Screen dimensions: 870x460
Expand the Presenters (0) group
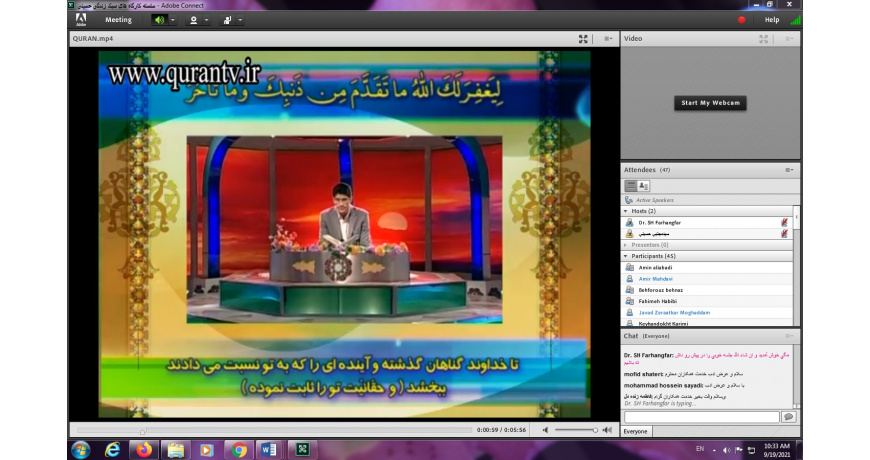coord(626,245)
